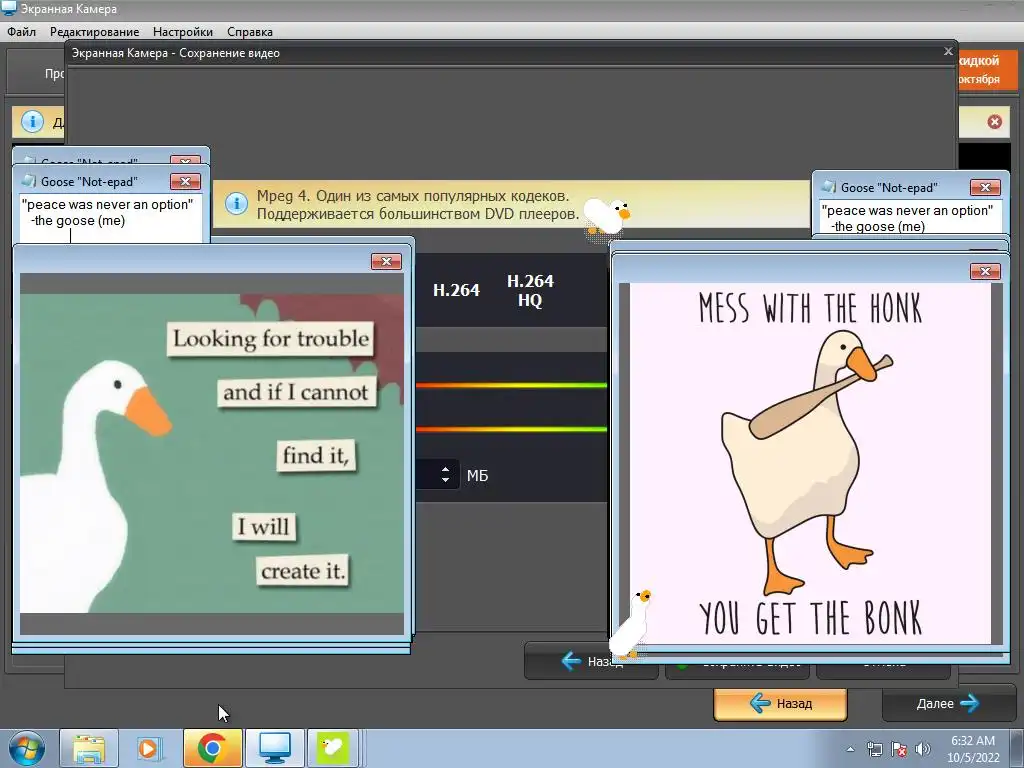This screenshot has height=768, width=1024.
Task: Click the "Looking for trouble" goose meme image
Action: (x=212, y=453)
